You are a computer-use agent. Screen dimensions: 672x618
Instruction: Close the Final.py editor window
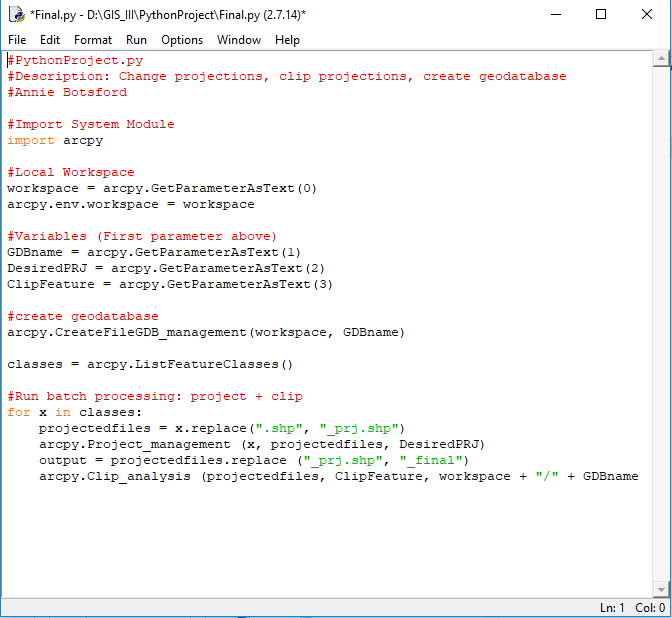647,14
